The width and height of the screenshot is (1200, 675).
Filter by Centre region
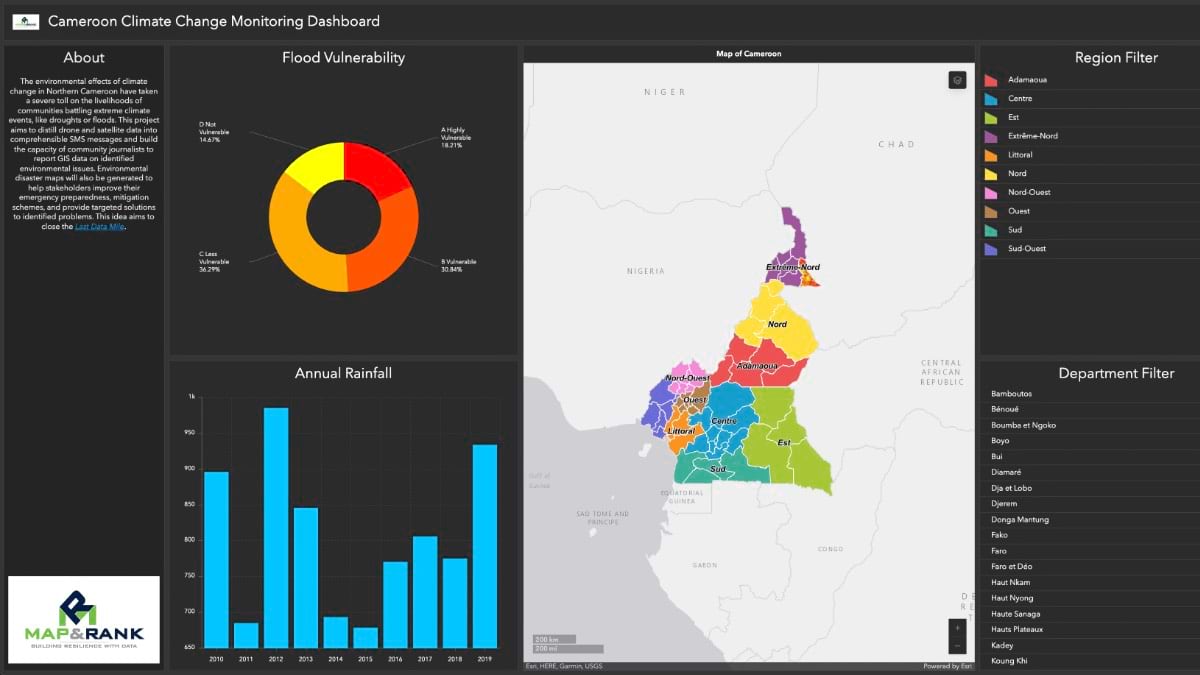[x=1088, y=98]
